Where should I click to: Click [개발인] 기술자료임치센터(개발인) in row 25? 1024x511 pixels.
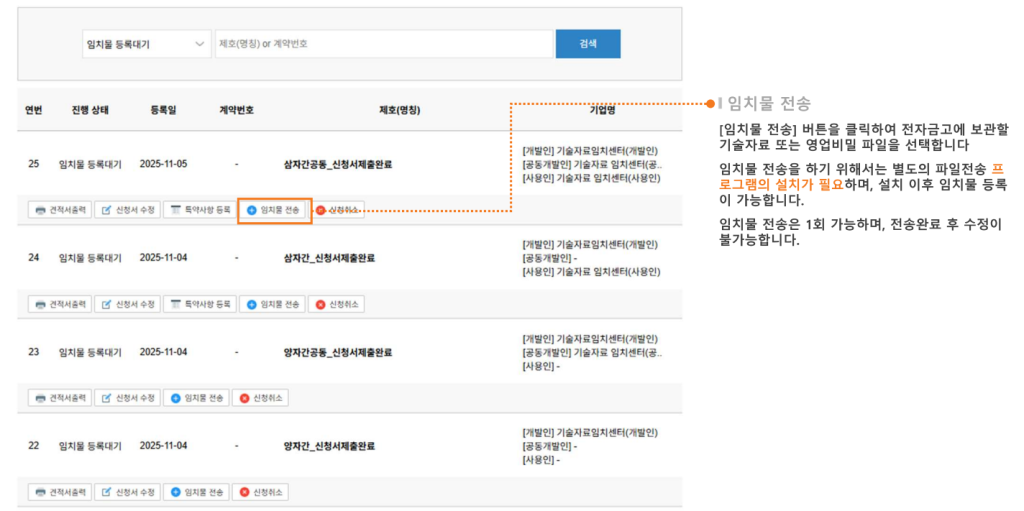[x=590, y=151]
